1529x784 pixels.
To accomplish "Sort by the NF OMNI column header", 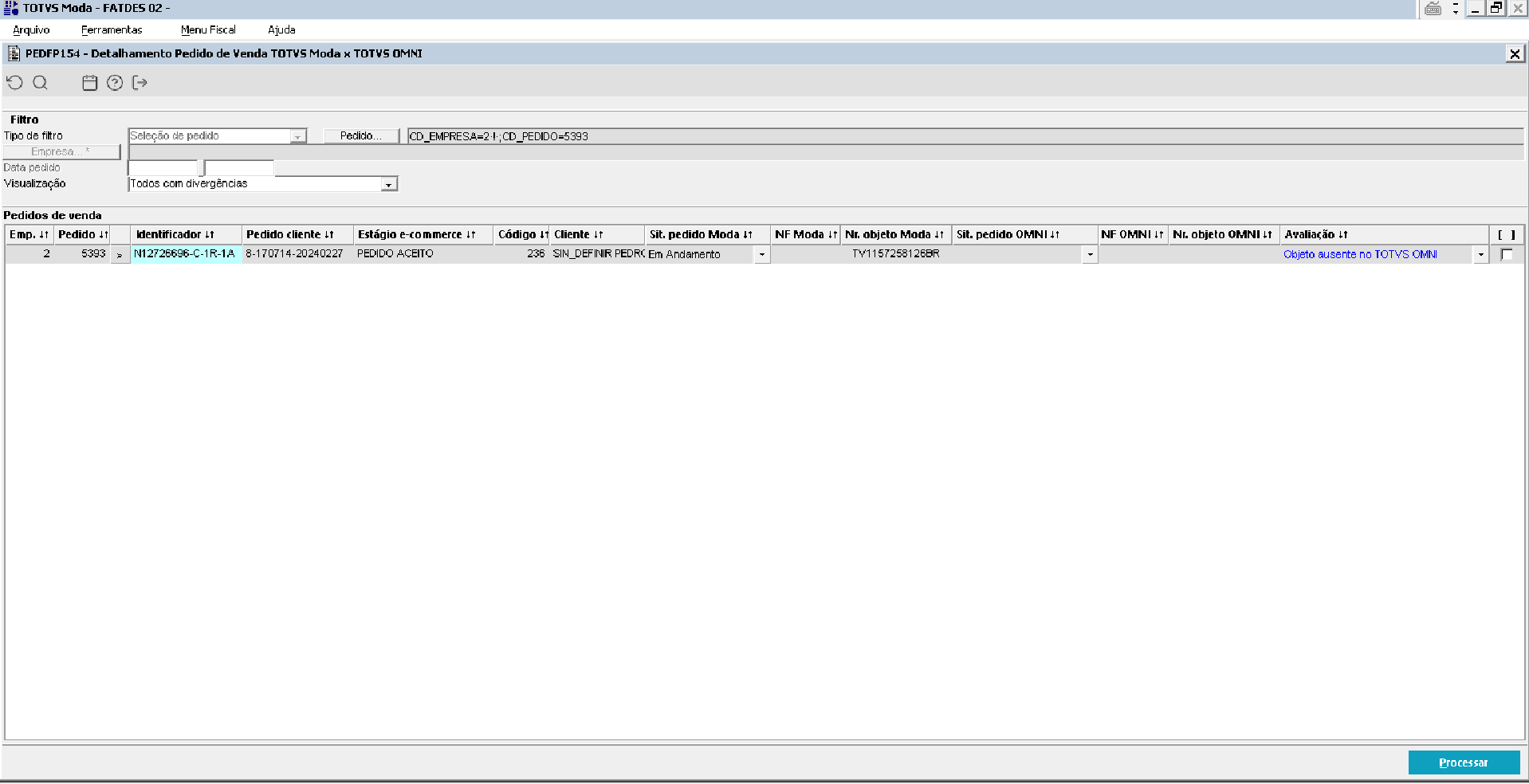I will (1133, 234).
